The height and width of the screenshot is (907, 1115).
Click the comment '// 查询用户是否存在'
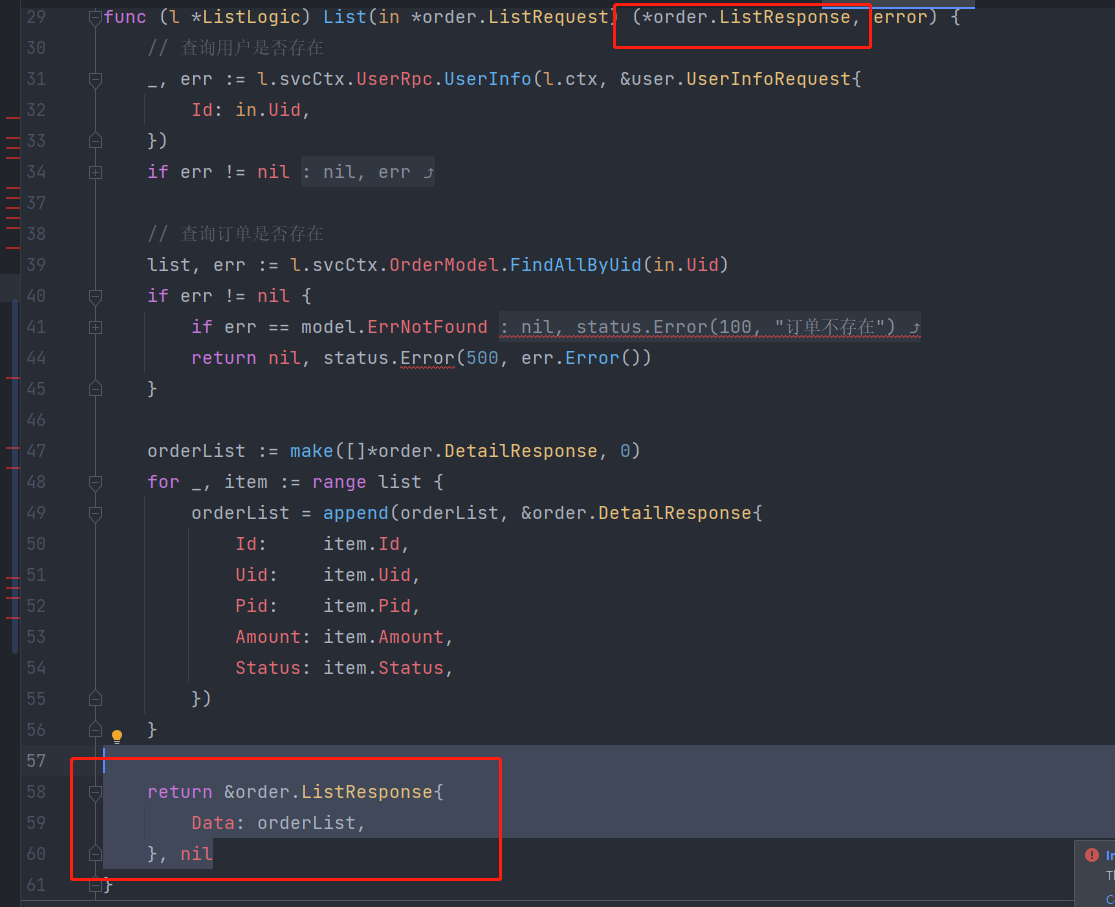coord(235,48)
